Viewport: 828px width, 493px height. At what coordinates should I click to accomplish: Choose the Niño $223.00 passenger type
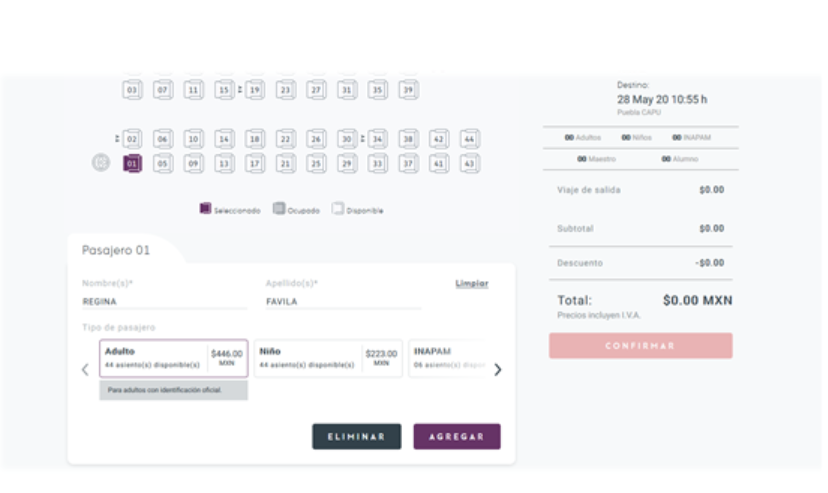click(x=327, y=358)
